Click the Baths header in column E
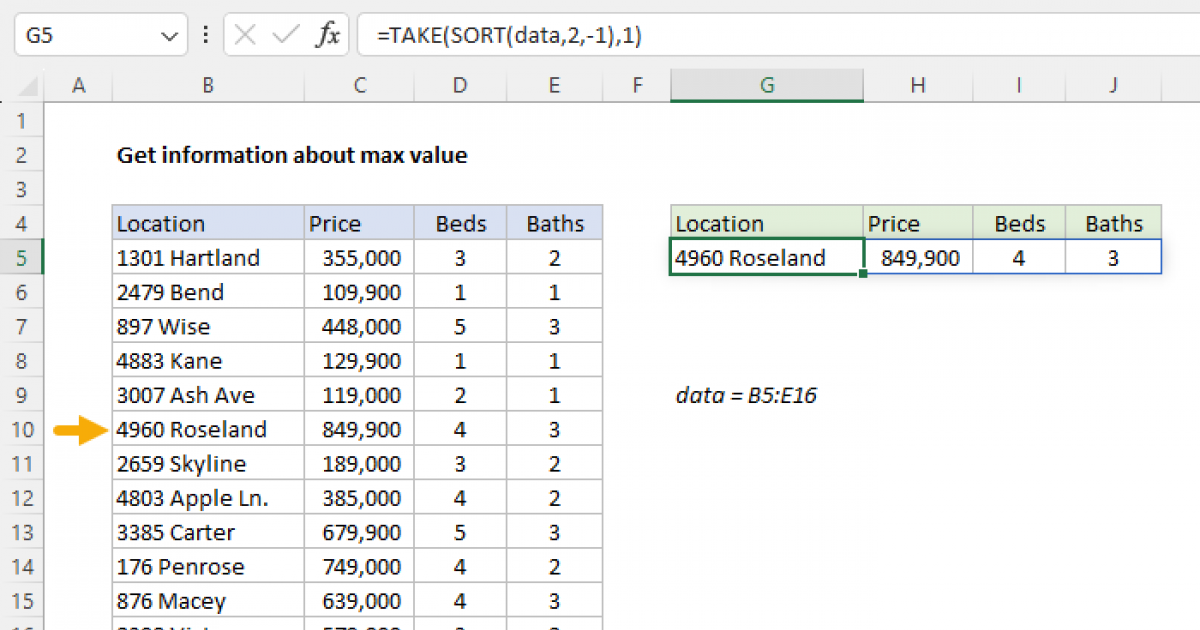Image resolution: width=1200 pixels, height=630 pixels. pos(555,224)
